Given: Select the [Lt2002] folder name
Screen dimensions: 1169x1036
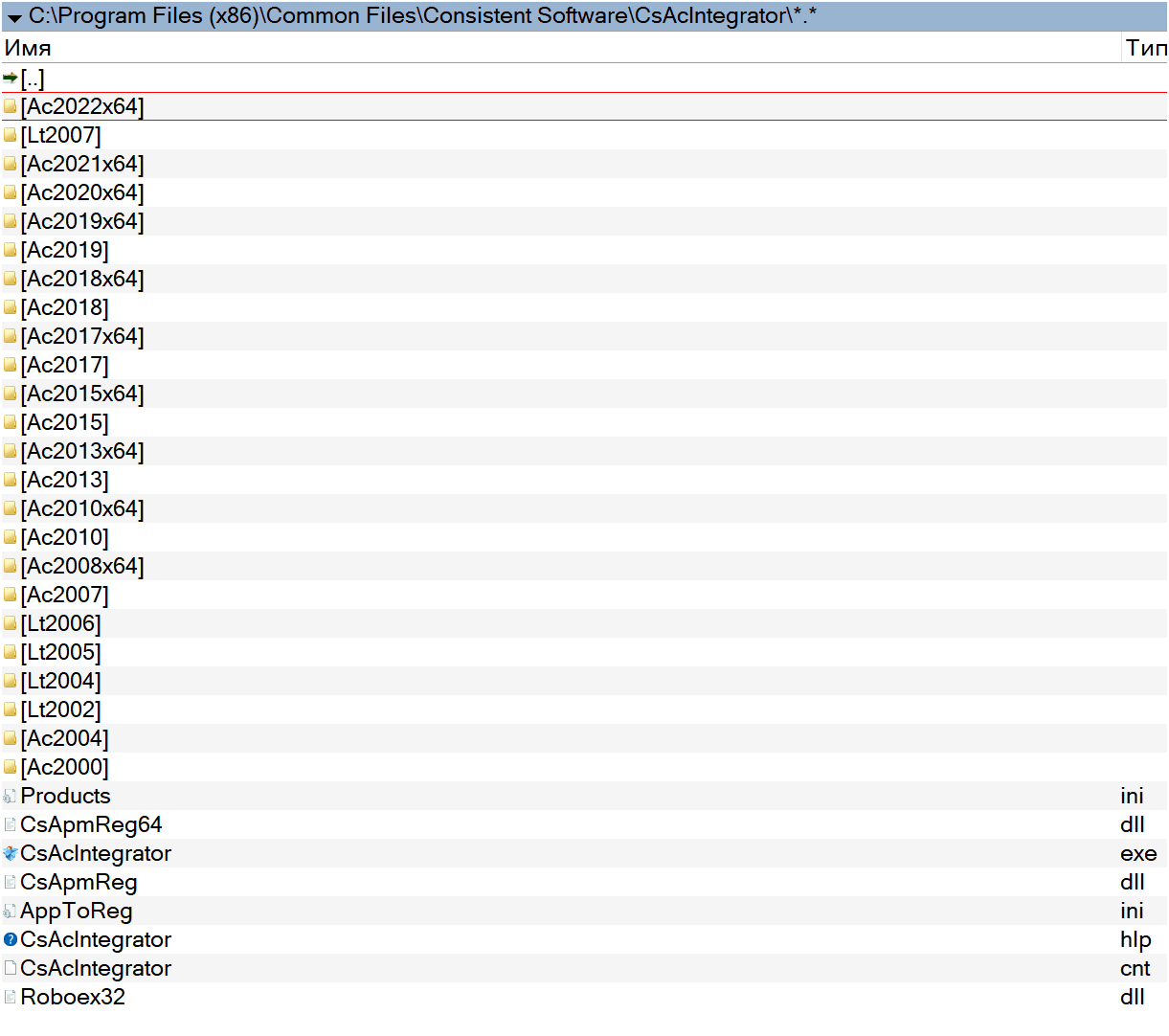Looking at the screenshot, I should (x=61, y=709).
